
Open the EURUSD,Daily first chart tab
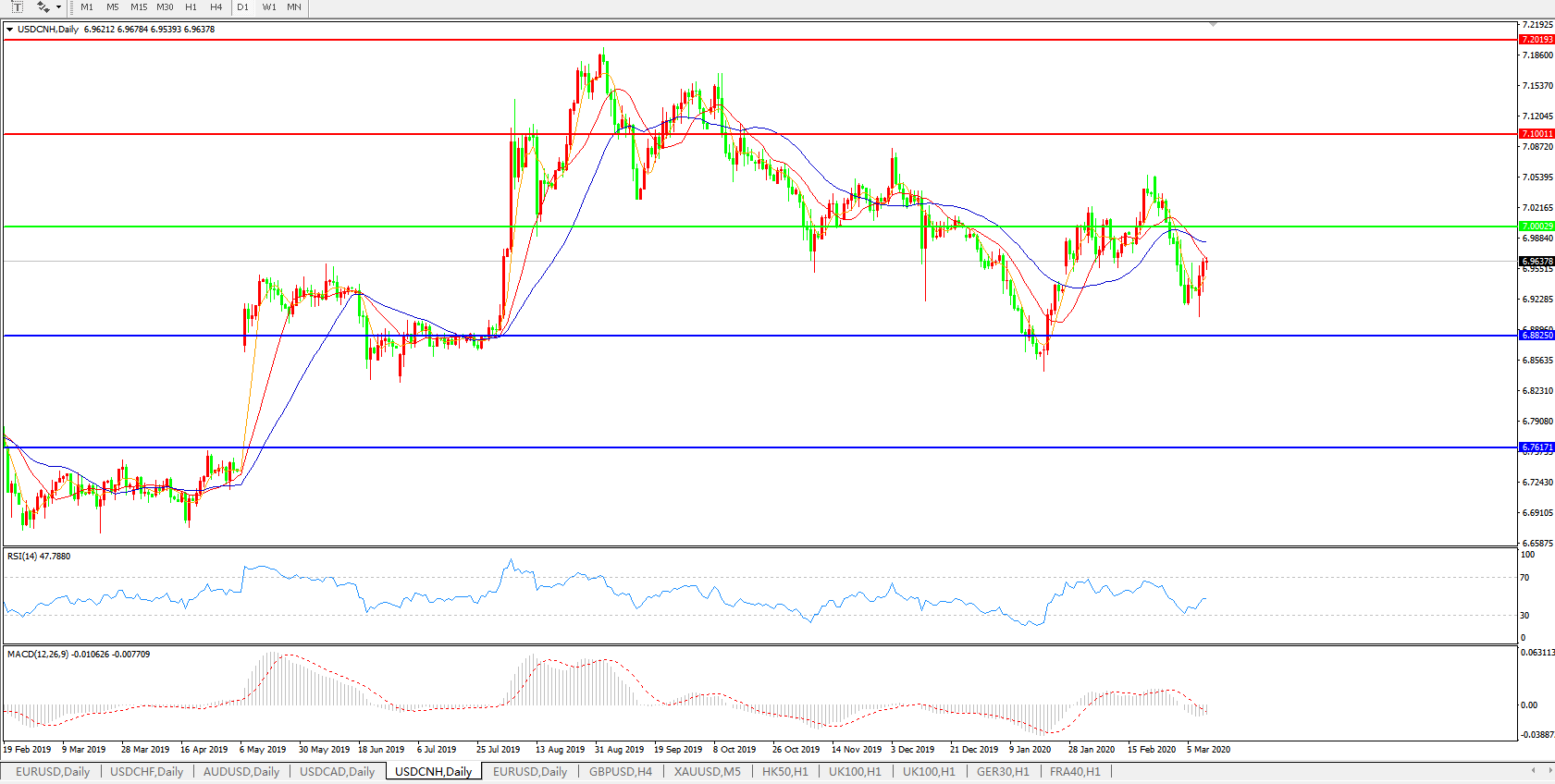pos(53,772)
